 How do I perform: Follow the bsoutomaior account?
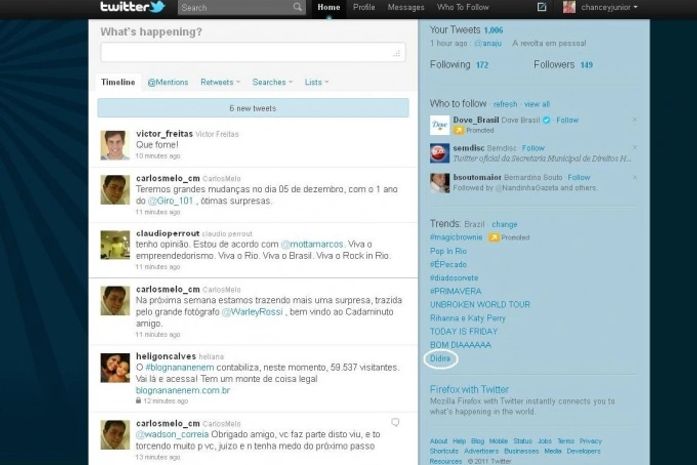pyautogui.click(x=579, y=177)
